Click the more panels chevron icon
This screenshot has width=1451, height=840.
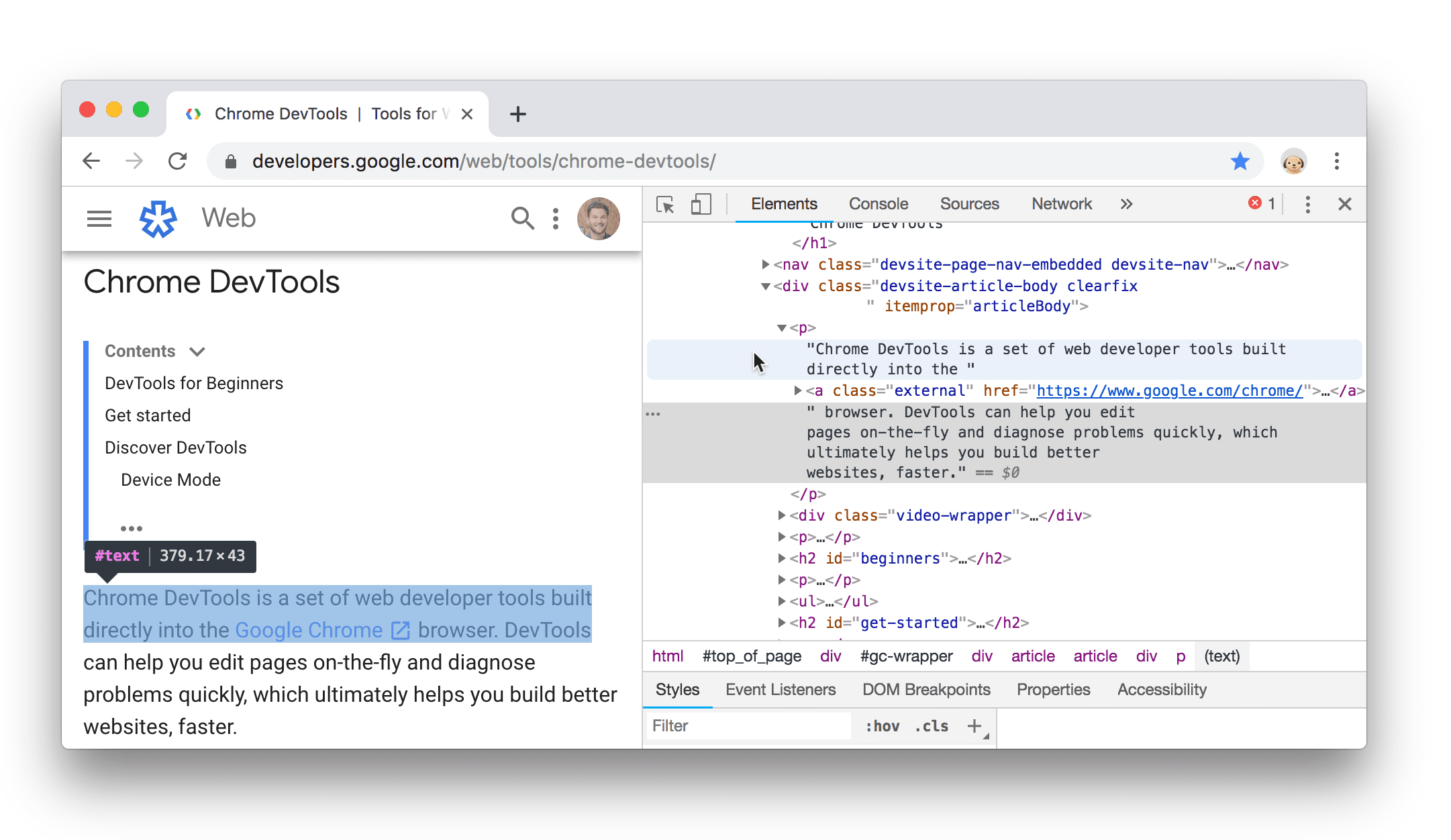coord(1126,205)
